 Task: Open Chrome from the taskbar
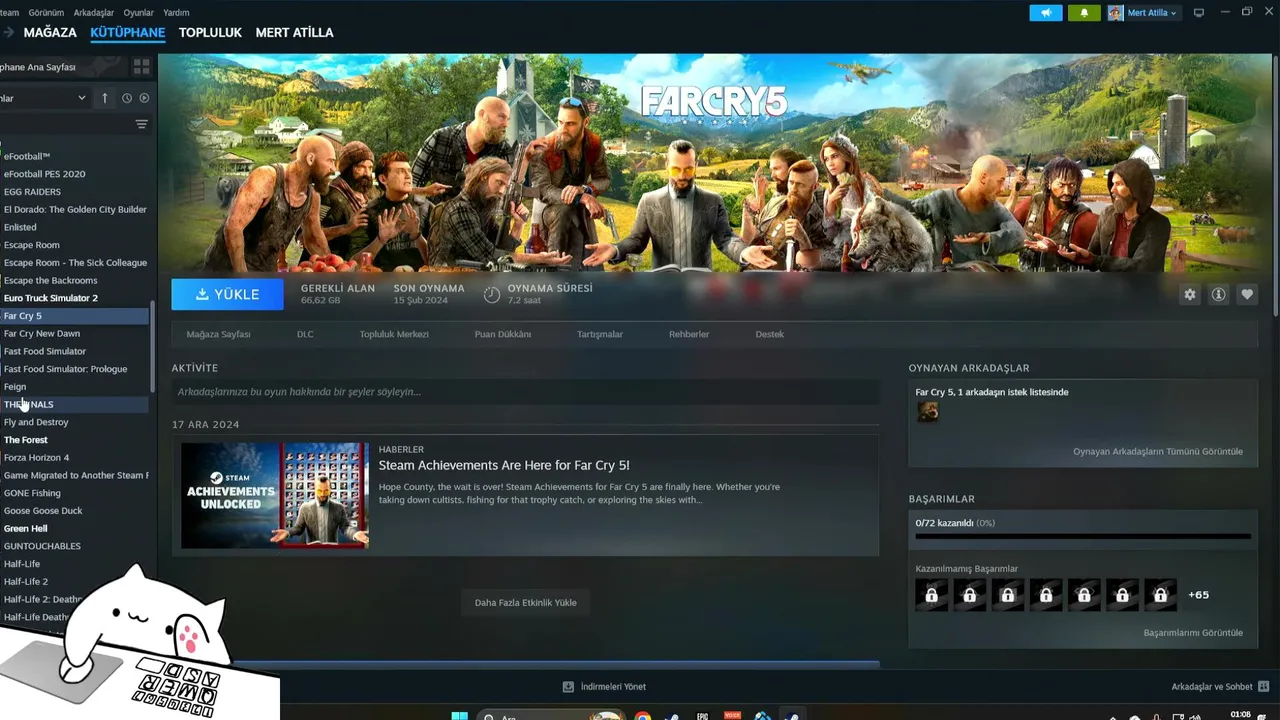tap(642, 716)
